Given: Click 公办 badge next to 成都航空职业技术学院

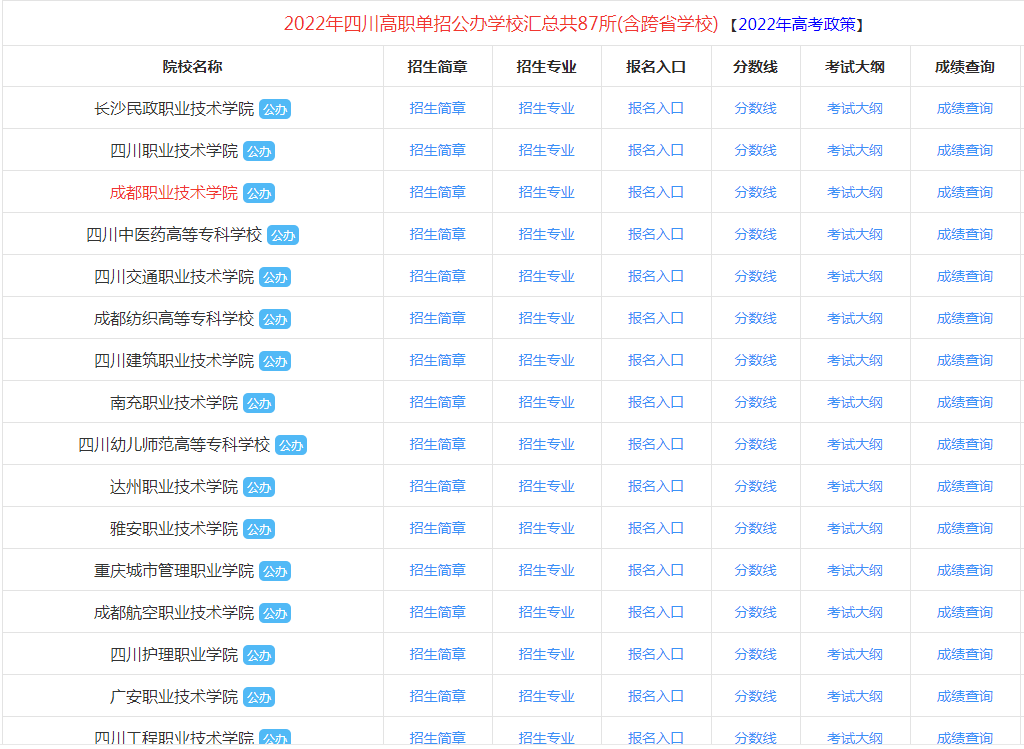Looking at the screenshot, I should point(275,613).
